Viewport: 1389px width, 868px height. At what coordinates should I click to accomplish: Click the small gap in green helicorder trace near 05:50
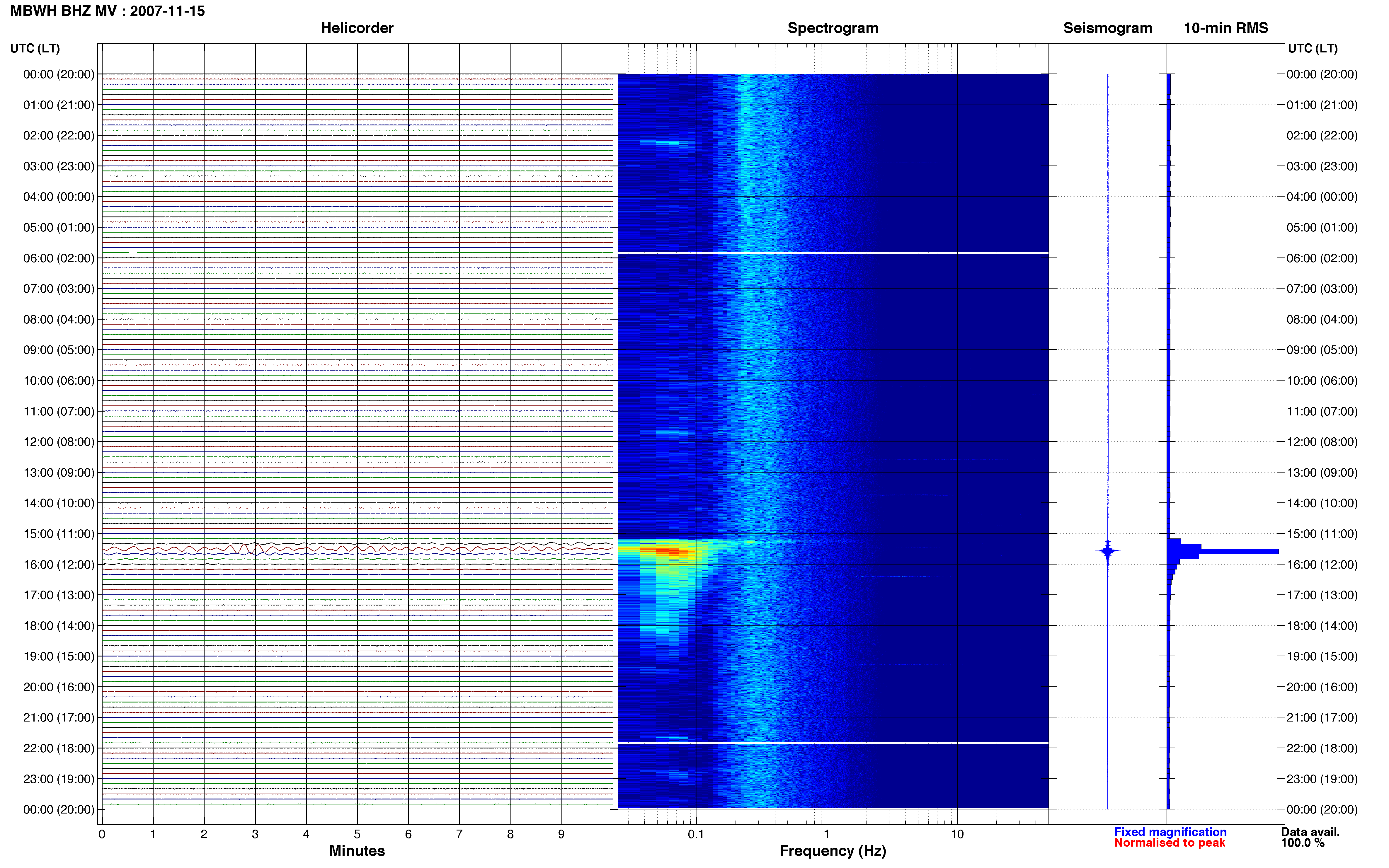point(133,253)
